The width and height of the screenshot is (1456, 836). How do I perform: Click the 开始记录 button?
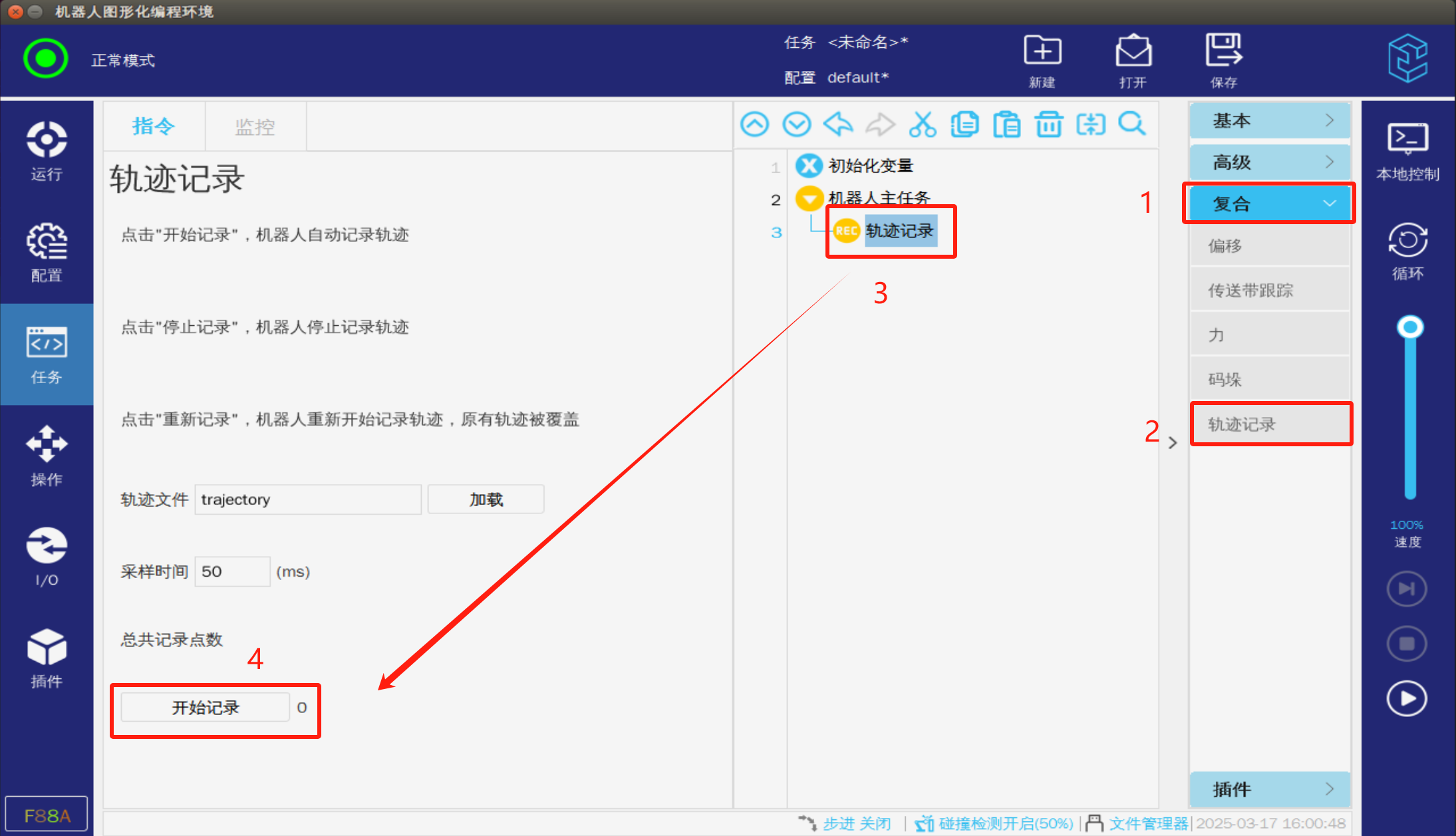[205, 708]
